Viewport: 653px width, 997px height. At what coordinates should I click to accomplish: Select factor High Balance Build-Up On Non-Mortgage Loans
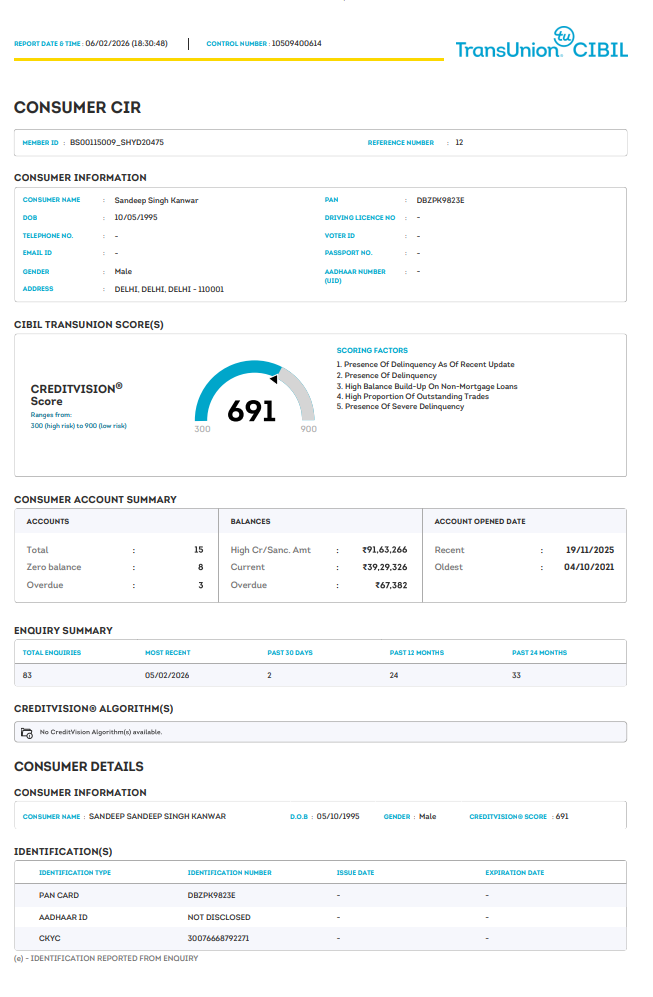tap(427, 387)
